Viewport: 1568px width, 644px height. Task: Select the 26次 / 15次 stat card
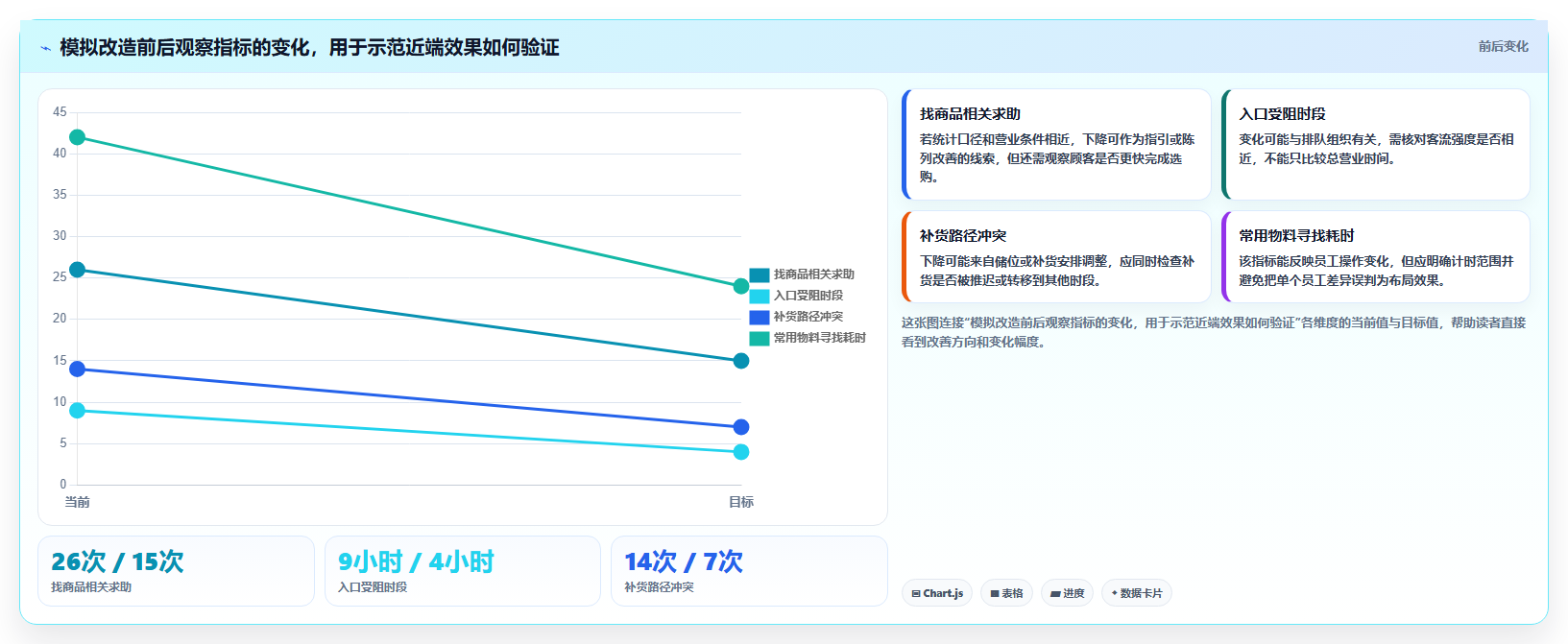[176, 571]
